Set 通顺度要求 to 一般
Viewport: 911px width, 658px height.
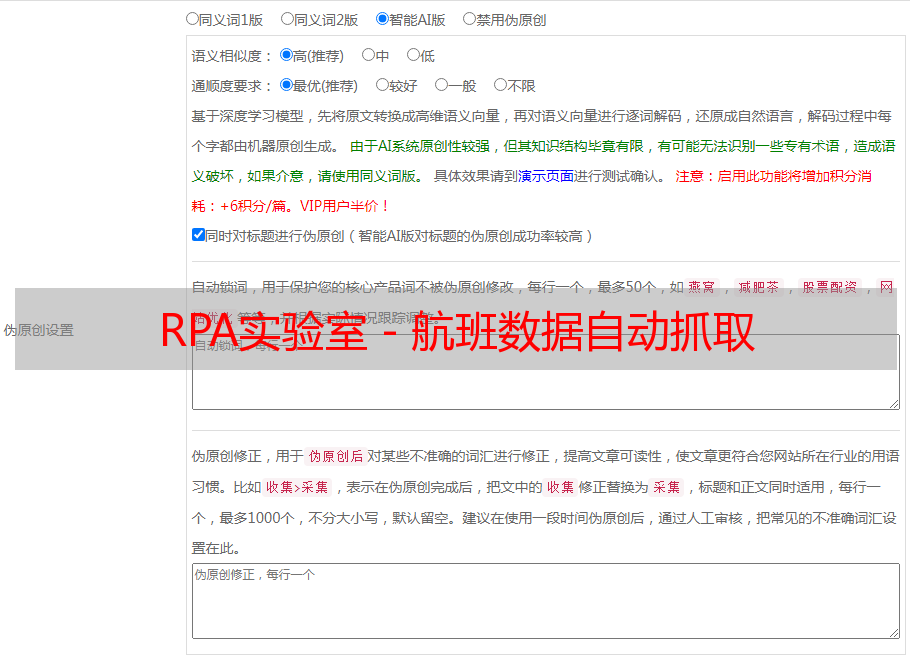pyautogui.click(x=442, y=85)
